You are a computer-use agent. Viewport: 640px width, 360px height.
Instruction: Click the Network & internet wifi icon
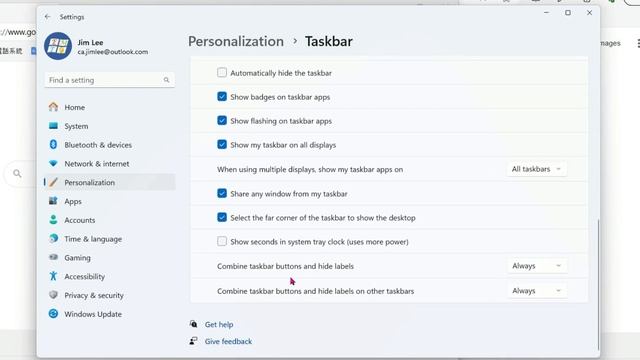53,163
